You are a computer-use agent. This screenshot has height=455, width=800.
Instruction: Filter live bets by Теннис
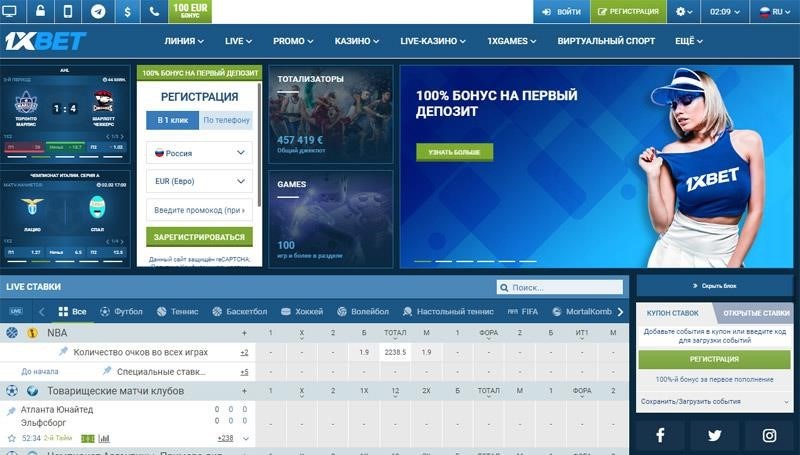[178, 312]
